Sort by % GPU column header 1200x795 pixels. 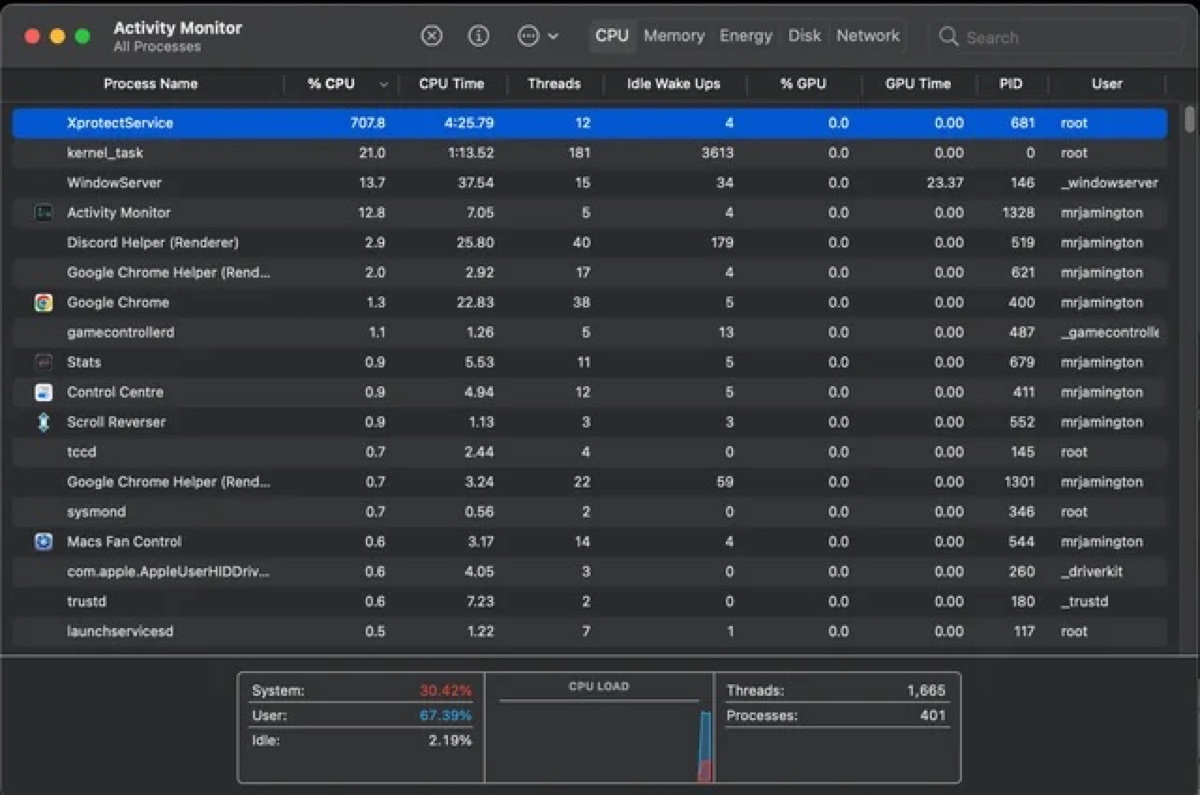coord(803,84)
